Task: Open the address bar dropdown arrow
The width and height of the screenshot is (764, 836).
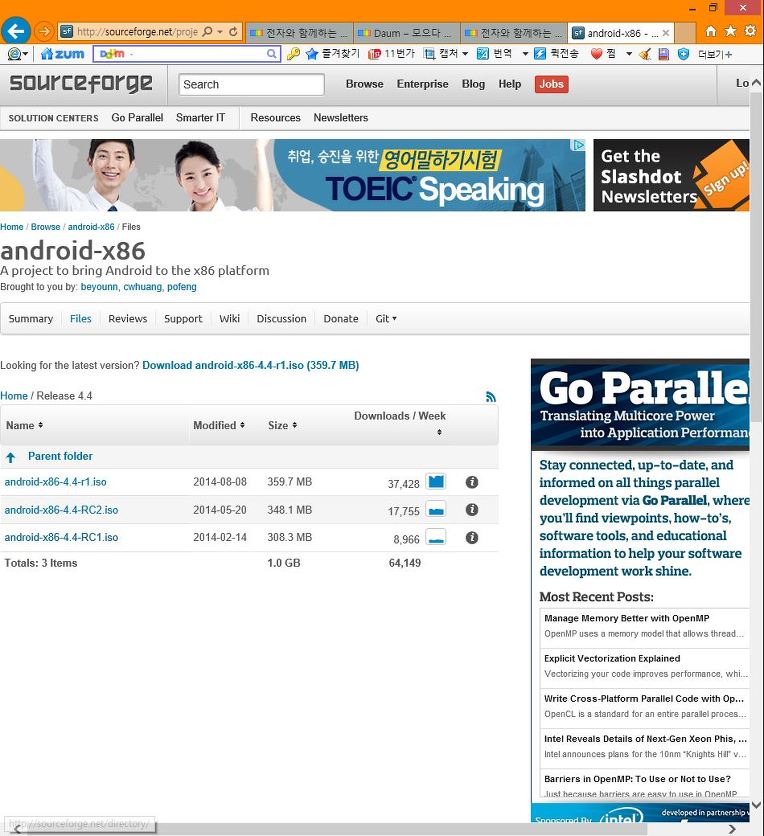Action: point(220,31)
